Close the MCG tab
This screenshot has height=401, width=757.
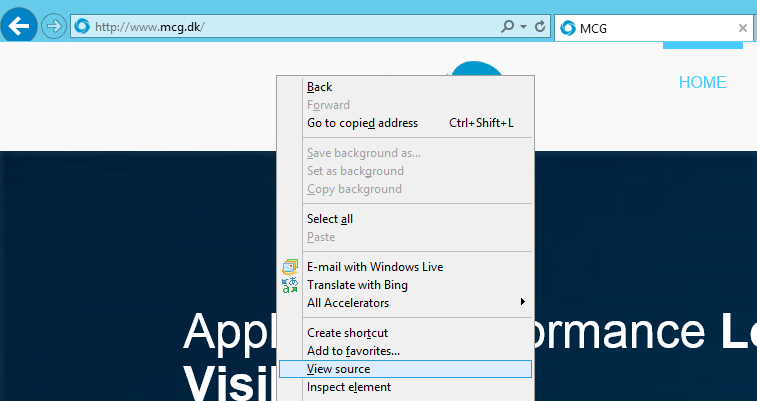click(x=742, y=28)
